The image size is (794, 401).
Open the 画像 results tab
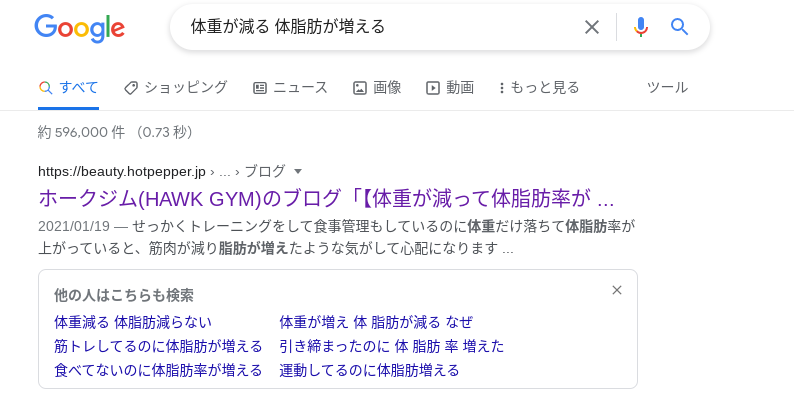(377, 88)
